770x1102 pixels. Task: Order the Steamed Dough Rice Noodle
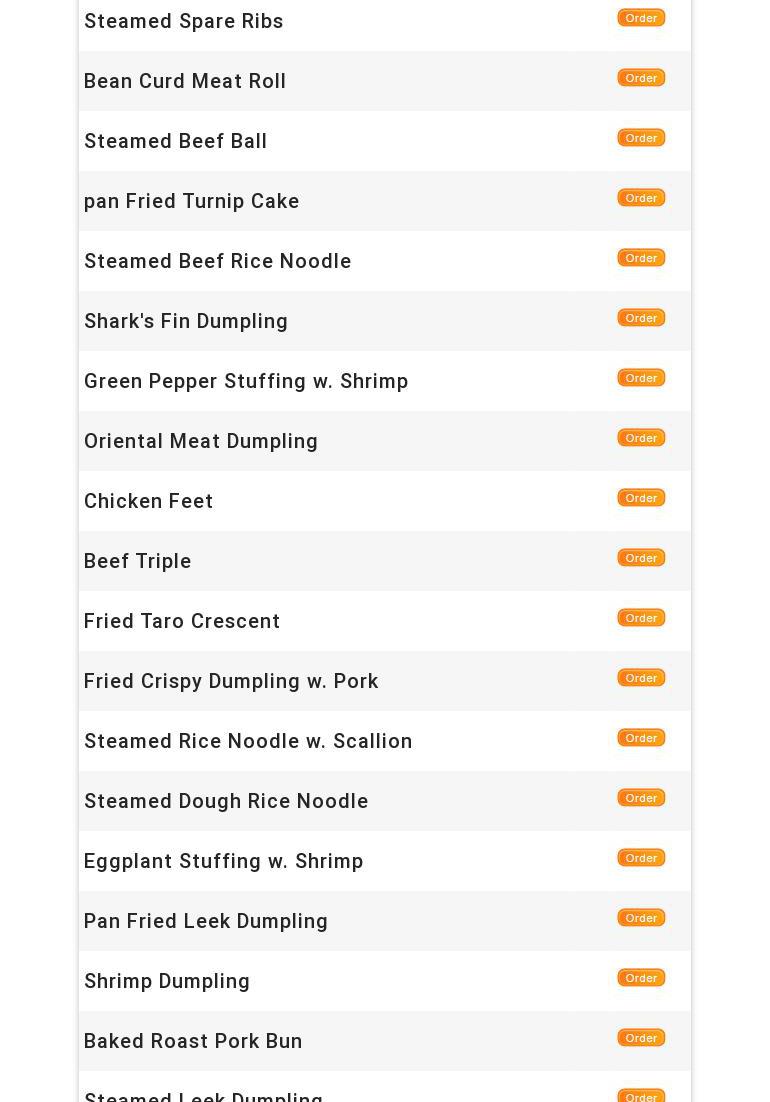[641, 798]
